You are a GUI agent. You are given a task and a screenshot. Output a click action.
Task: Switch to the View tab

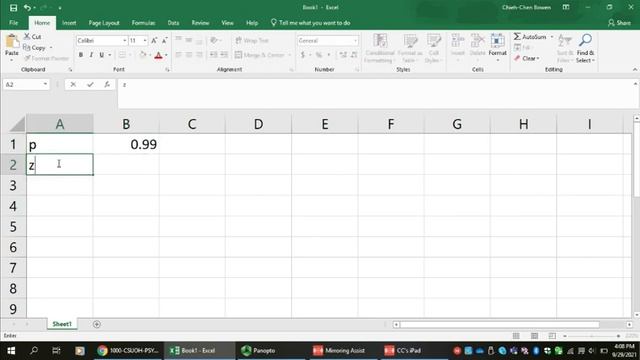click(x=227, y=23)
